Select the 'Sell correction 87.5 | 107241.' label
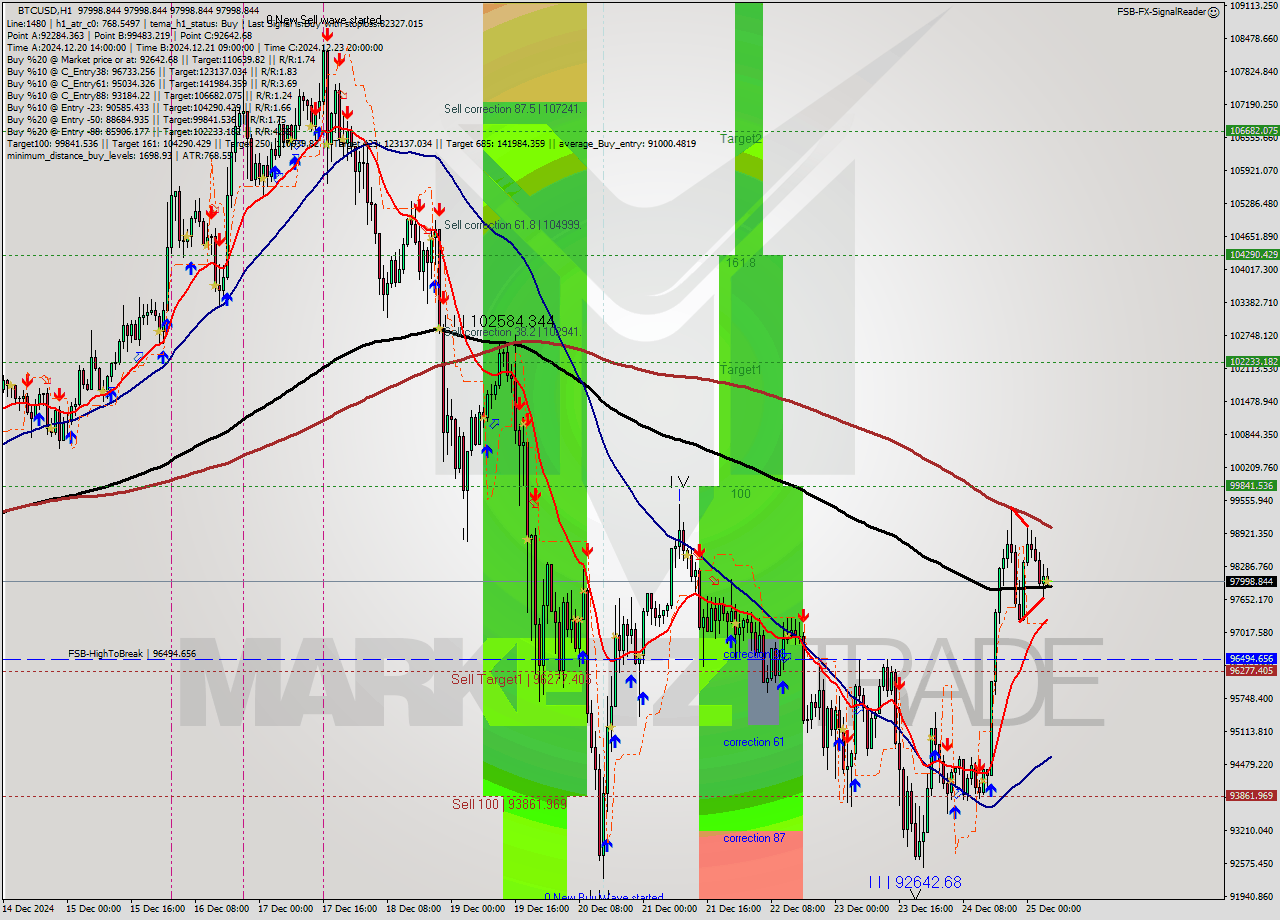This screenshot has height=920, width=1280. pyautogui.click(x=513, y=108)
